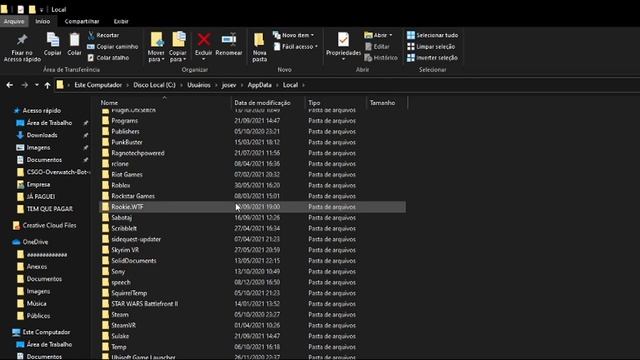Select the Riot Games folder
The width and height of the screenshot is (640, 360).
click(x=127, y=175)
